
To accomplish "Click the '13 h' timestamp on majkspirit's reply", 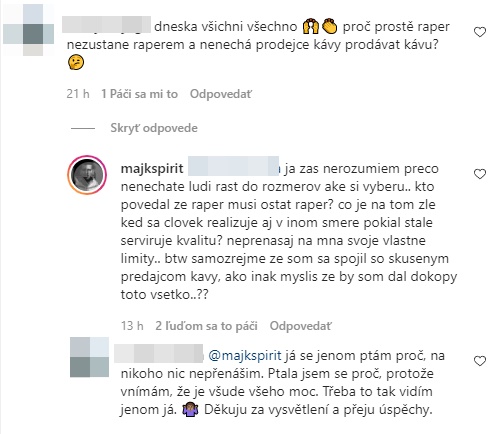I will (132, 326).
